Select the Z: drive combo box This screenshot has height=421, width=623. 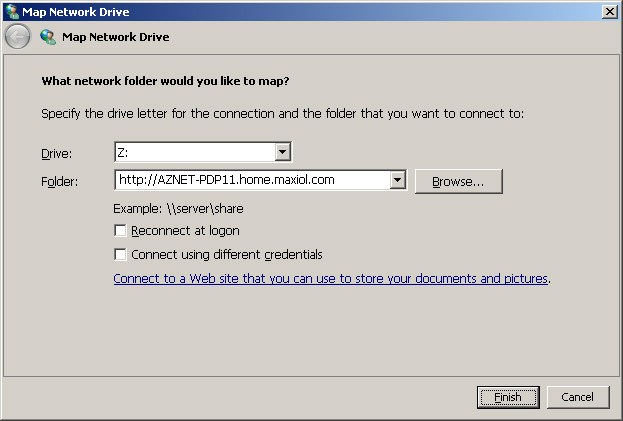coord(194,152)
